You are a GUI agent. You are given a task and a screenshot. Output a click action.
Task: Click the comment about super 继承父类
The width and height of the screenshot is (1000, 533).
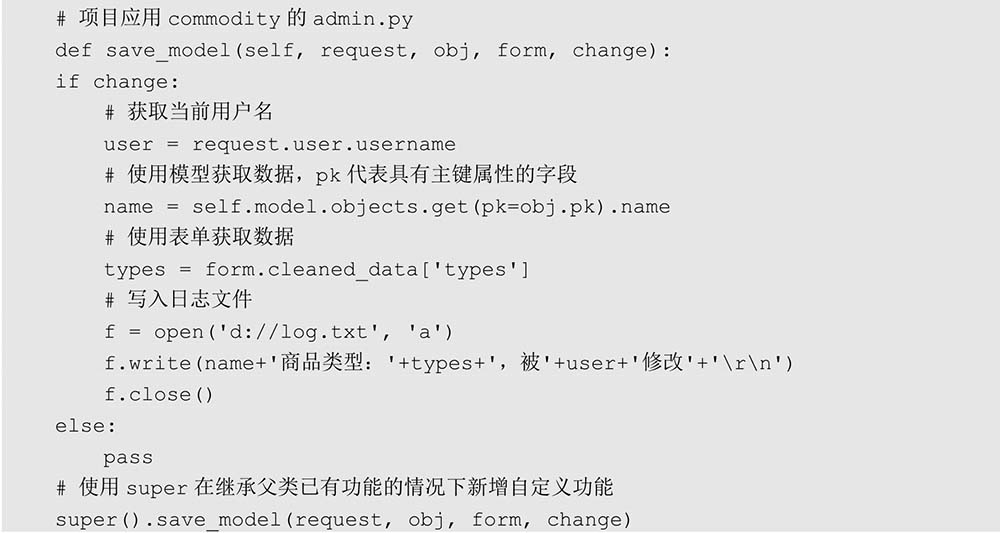point(334,488)
